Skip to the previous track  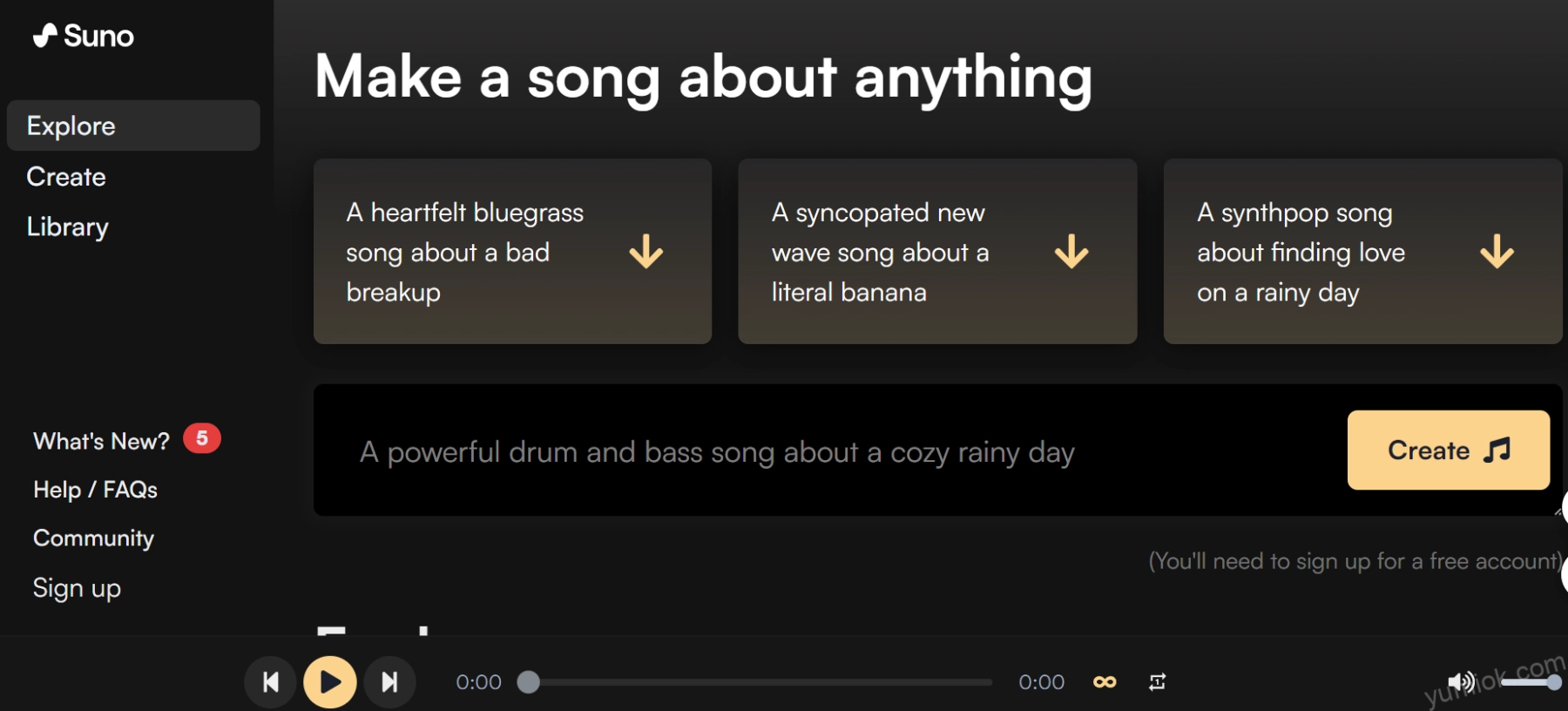click(271, 682)
